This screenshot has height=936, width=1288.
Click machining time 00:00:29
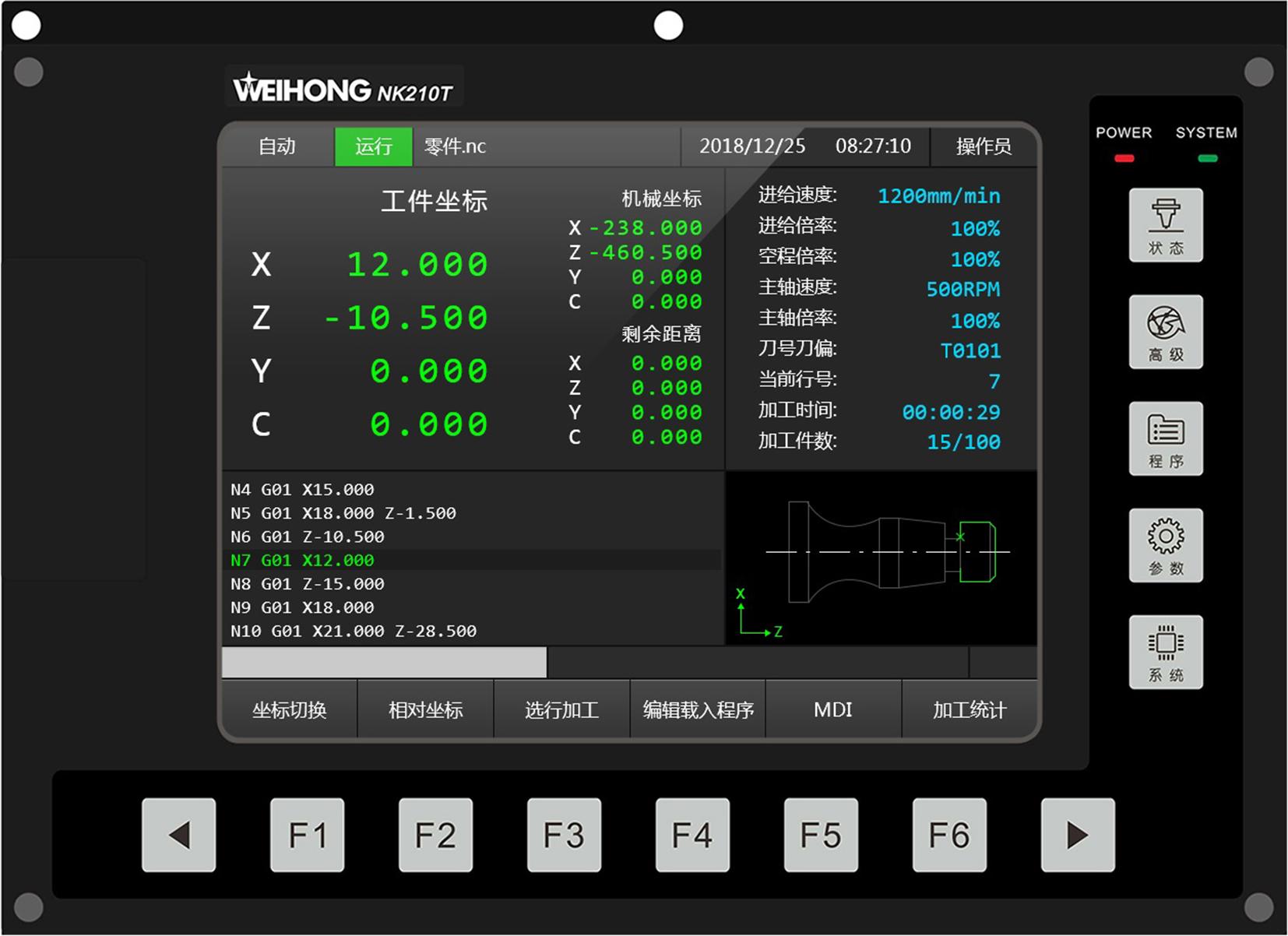[x=951, y=412]
